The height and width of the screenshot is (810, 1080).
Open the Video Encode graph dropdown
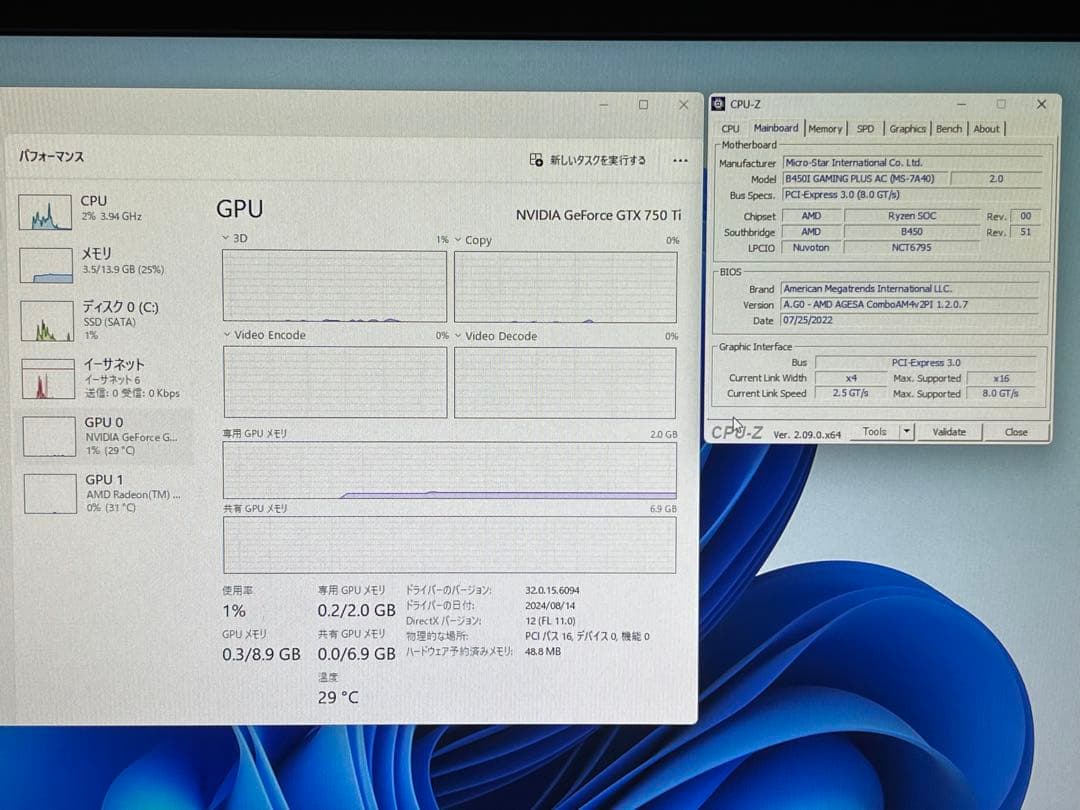pyautogui.click(x=227, y=336)
